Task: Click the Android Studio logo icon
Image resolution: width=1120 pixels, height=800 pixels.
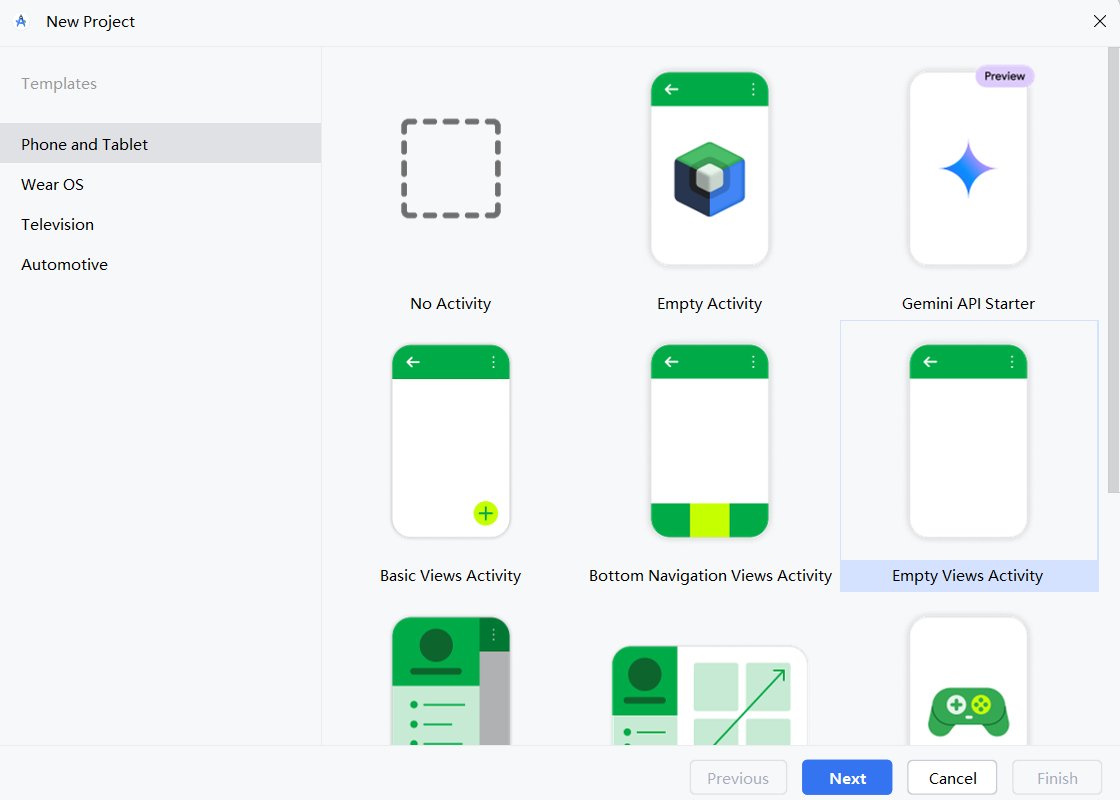Action: (x=21, y=20)
